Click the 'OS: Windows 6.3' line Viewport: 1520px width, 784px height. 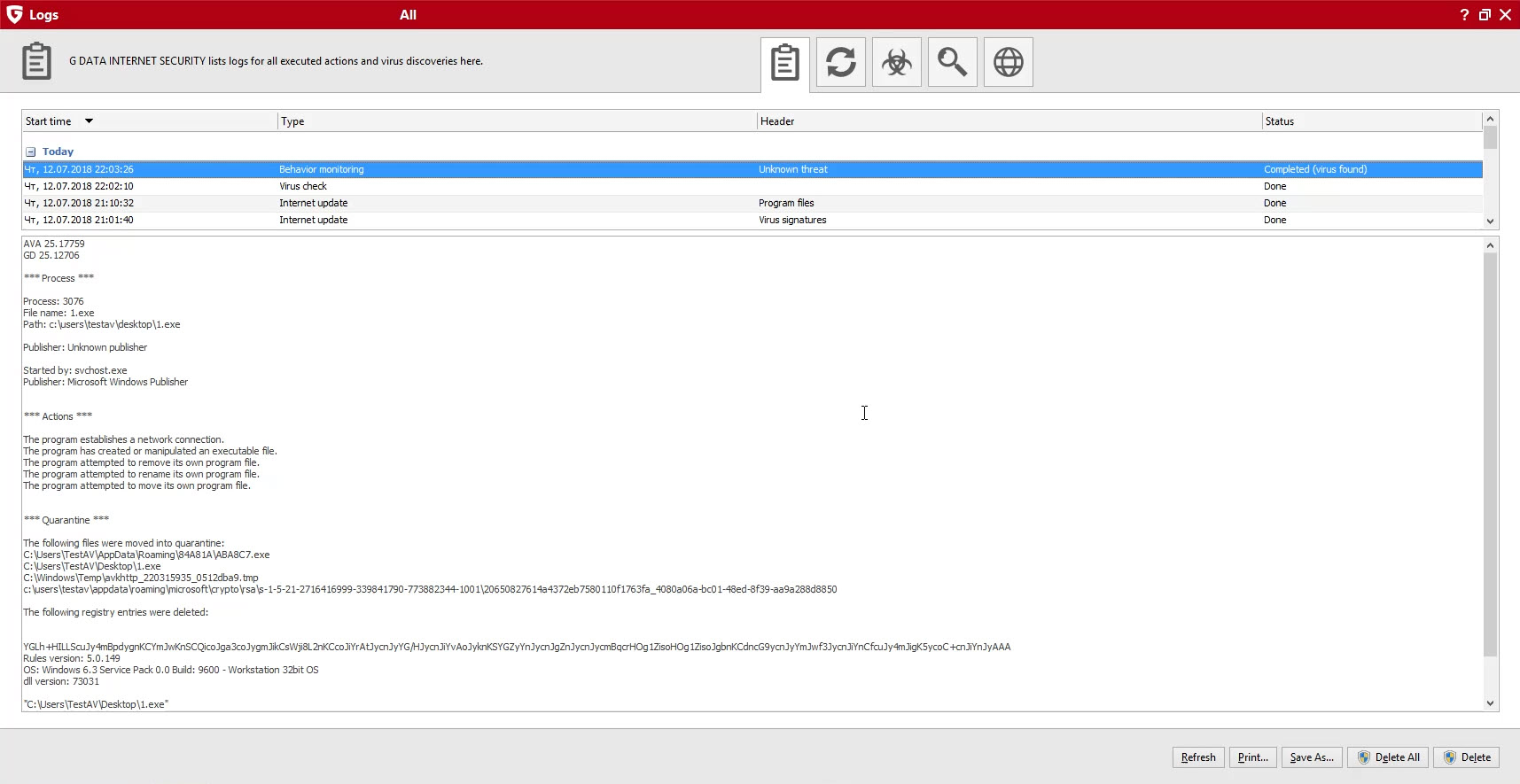point(171,670)
